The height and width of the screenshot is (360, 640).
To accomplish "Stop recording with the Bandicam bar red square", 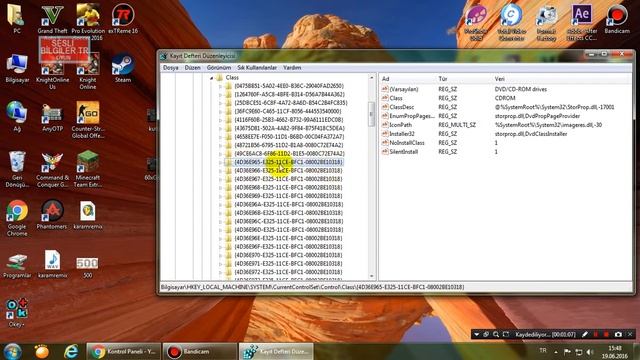I will point(607,334).
